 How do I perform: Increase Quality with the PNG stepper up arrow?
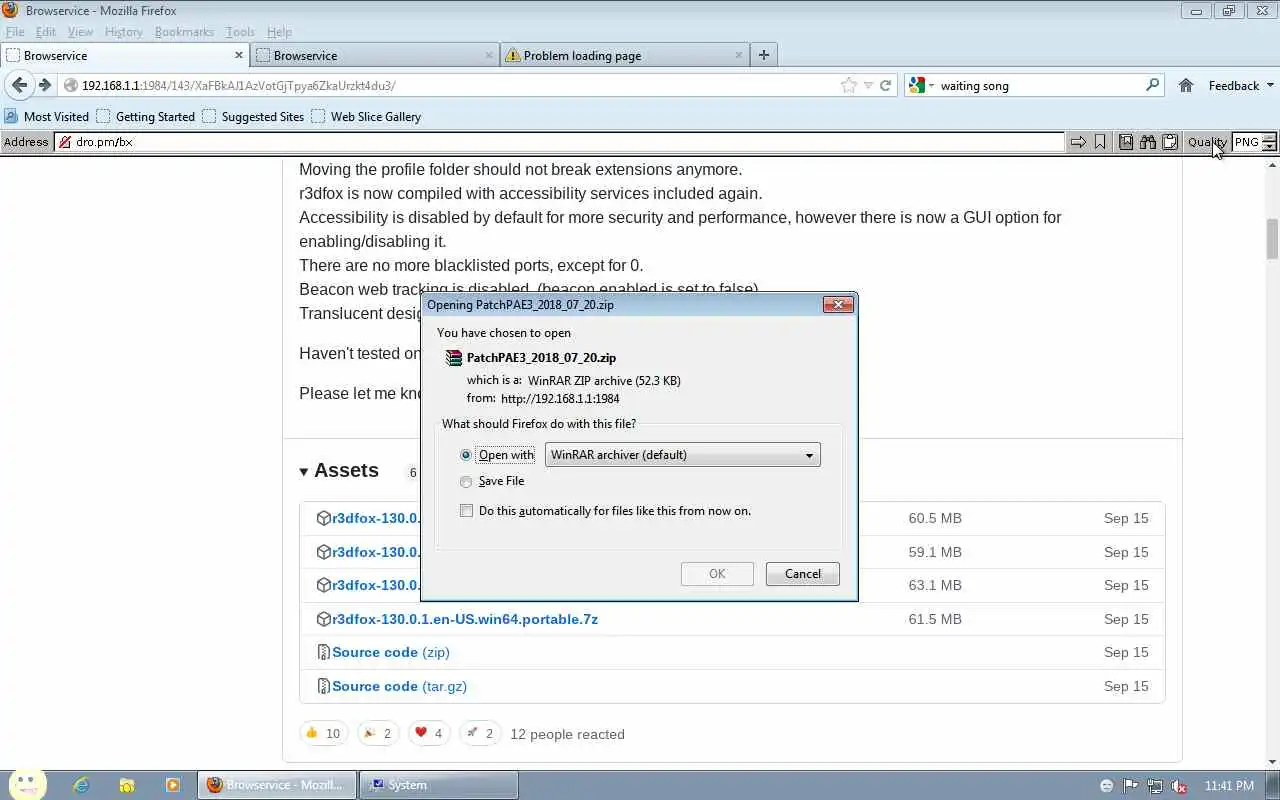[x=1270, y=138]
